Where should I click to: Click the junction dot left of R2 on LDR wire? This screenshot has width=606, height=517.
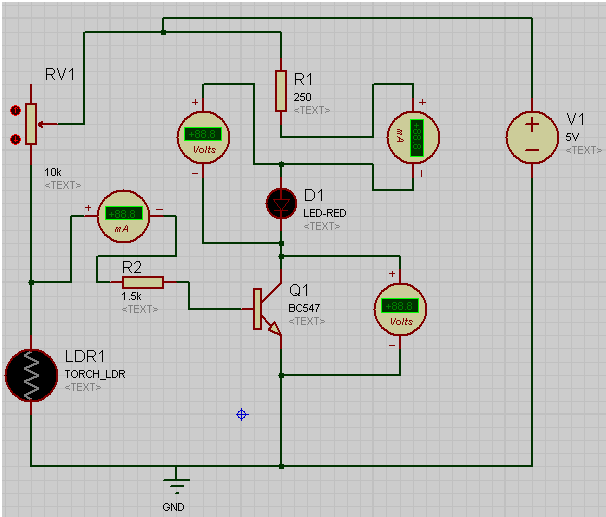tap(31, 282)
